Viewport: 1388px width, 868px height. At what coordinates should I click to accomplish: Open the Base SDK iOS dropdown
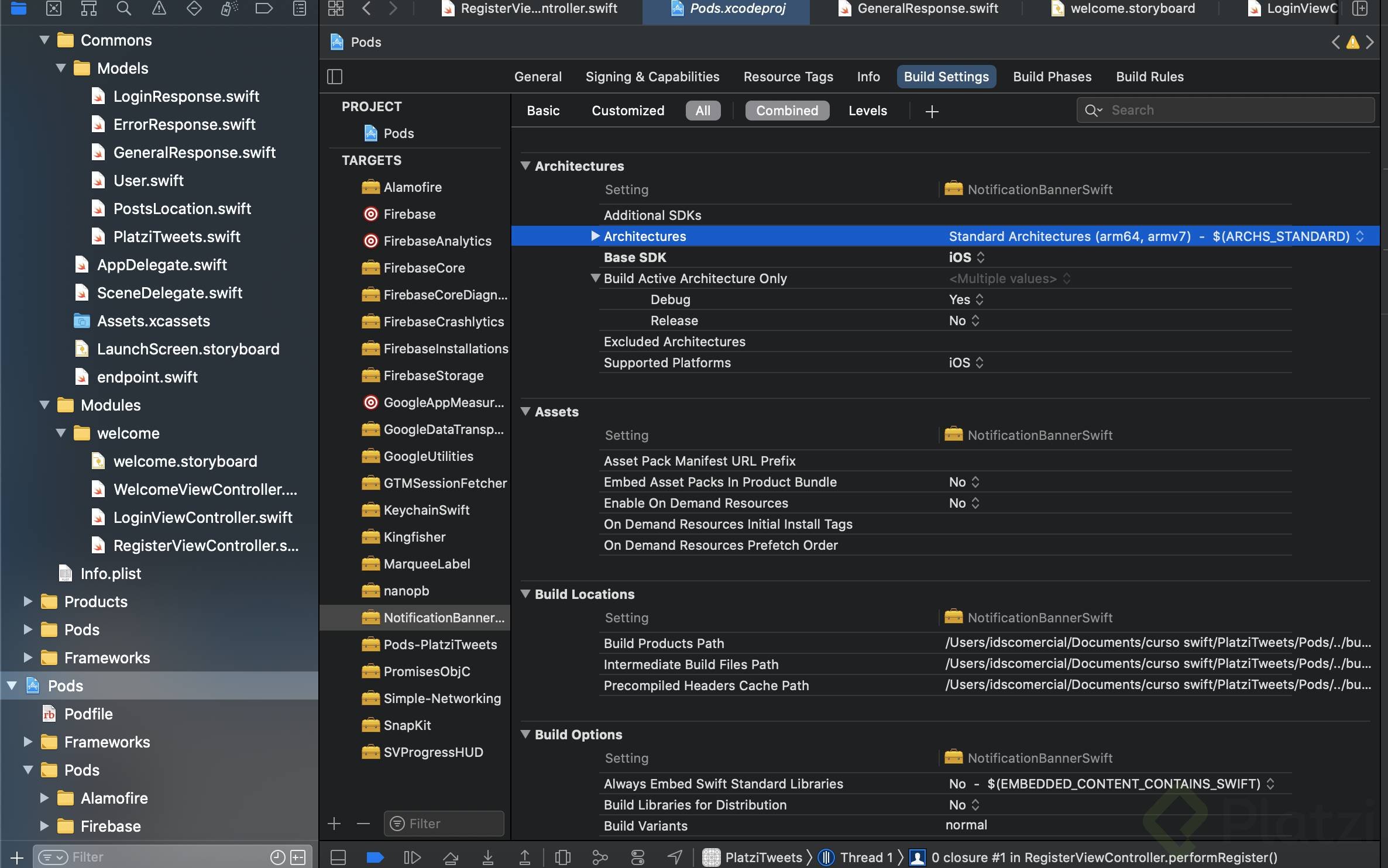click(x=967, y=257)
